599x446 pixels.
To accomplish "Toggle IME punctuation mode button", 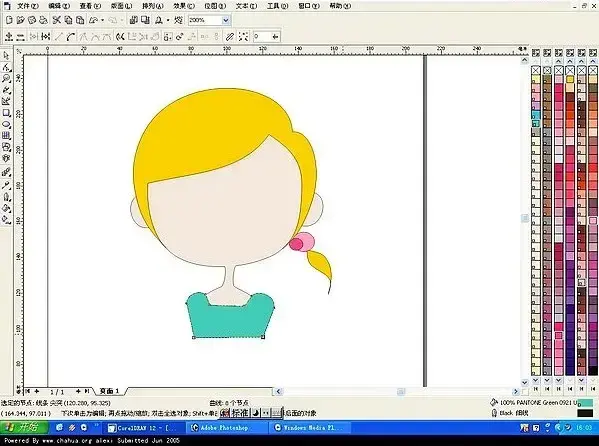I will click(266, 413).
